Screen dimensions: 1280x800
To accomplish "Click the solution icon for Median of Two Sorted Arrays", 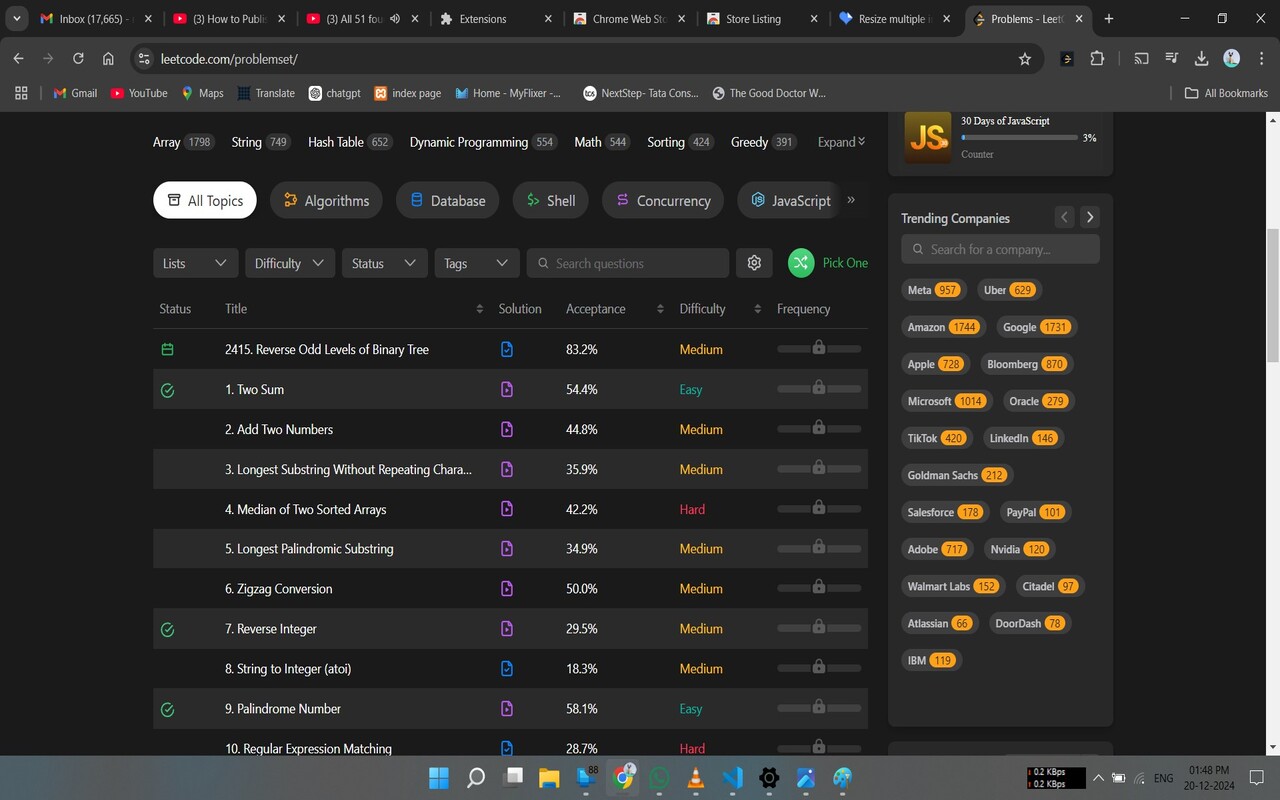I will coord(507,509).
